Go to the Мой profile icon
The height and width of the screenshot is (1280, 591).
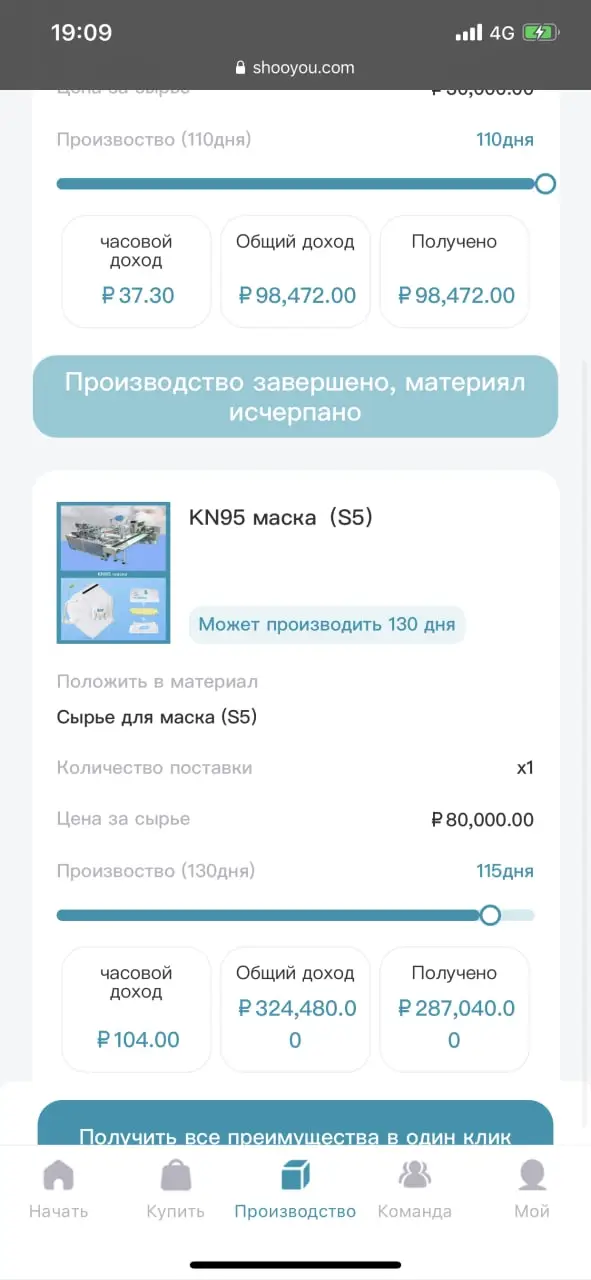point(532,1175)
